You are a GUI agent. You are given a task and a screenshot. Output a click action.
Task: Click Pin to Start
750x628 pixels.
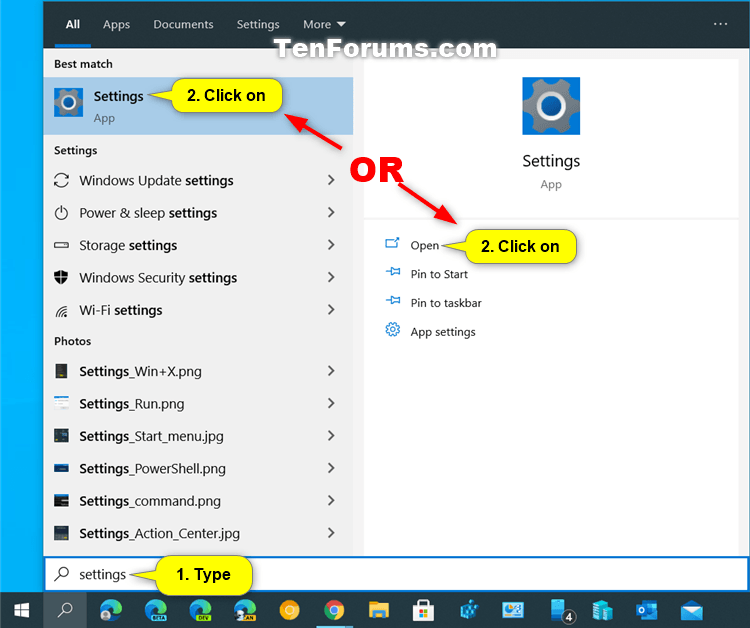[439, 274]
